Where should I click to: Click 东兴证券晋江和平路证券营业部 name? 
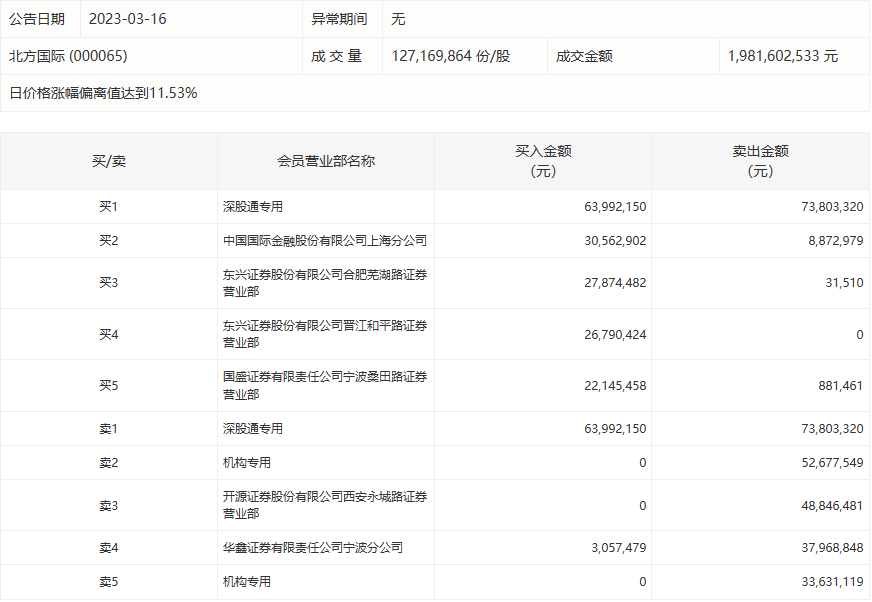325,334
